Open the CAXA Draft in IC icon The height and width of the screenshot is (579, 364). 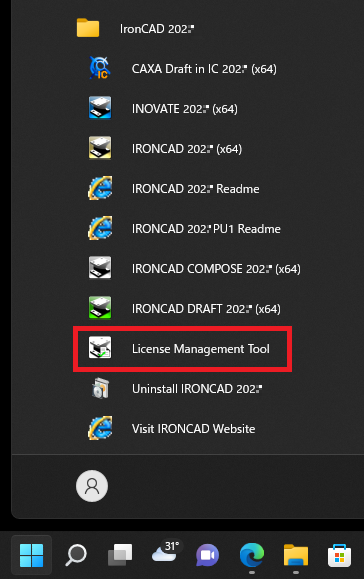pyautogui.click(x=100, y=68)
